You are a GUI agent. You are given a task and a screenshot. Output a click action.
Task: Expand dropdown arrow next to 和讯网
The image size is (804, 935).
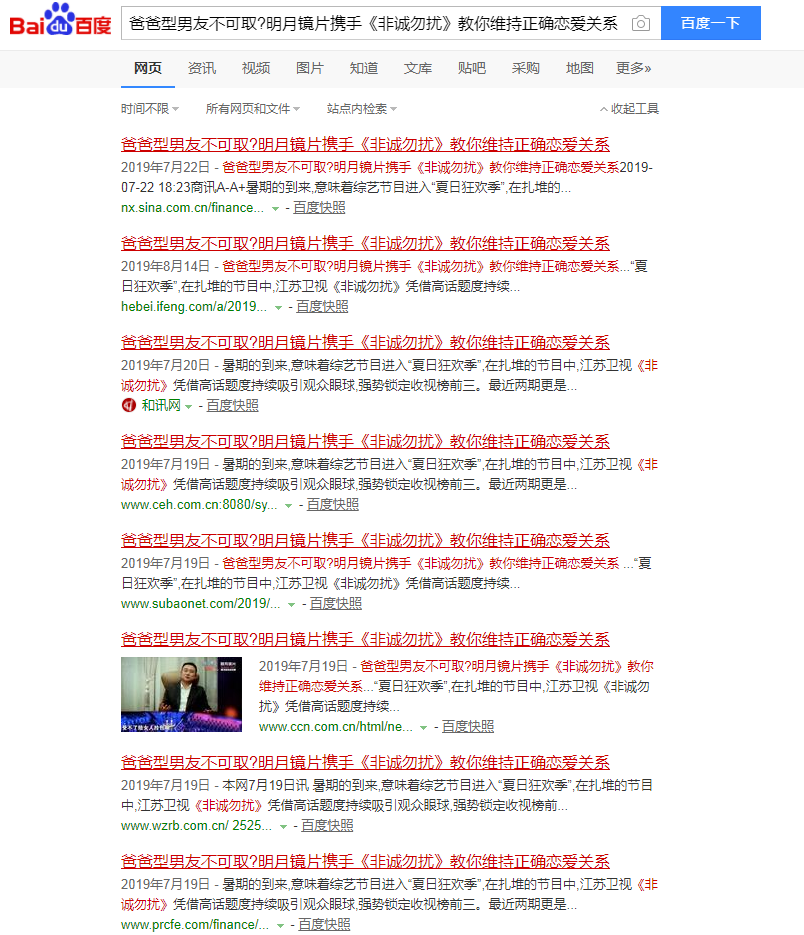click(188, 407)
